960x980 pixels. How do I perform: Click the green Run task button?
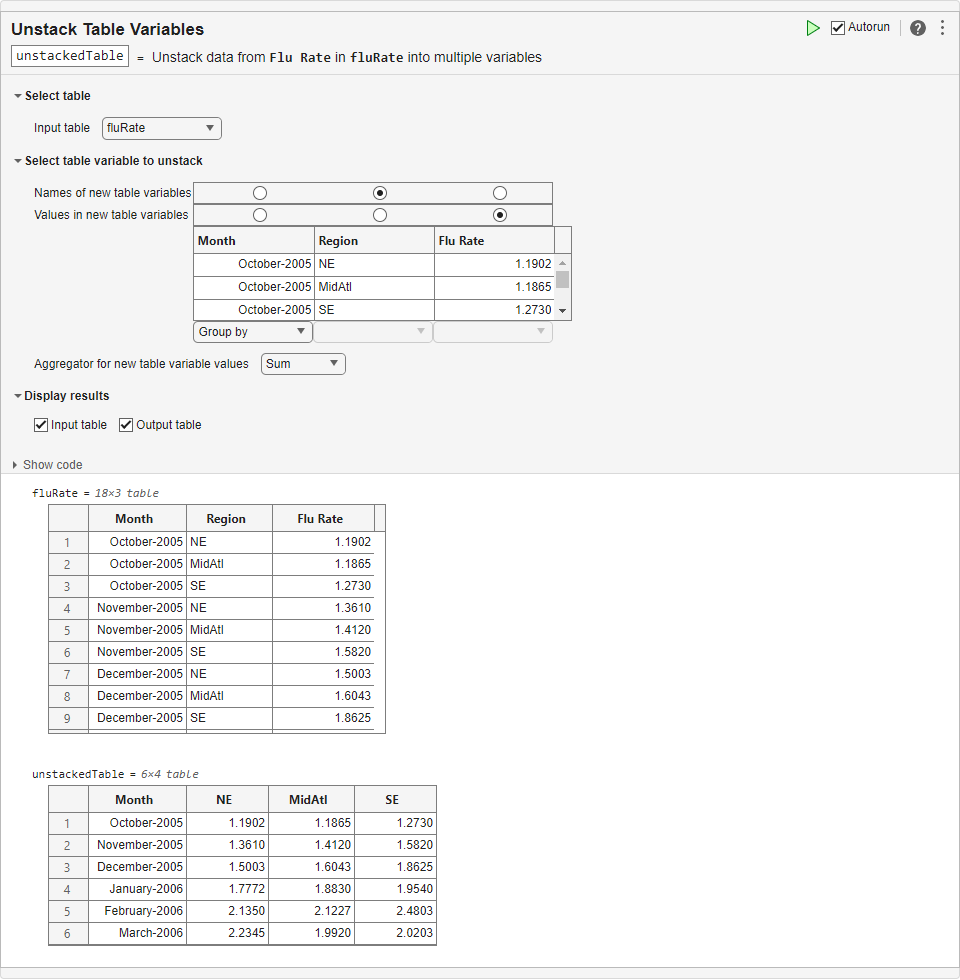tap(813, 28)
